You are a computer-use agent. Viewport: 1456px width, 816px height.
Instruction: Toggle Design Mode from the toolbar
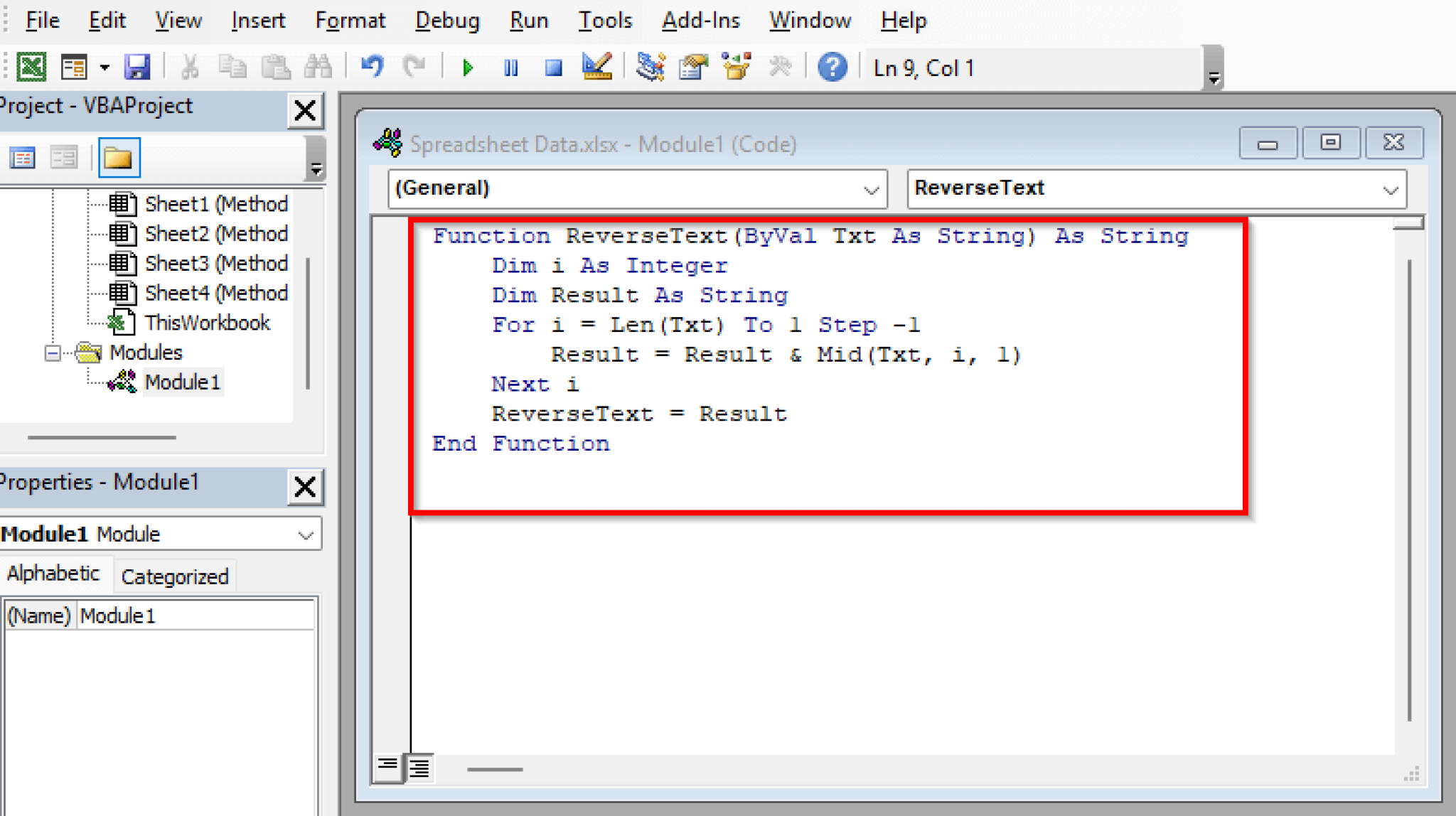[597, 68]
